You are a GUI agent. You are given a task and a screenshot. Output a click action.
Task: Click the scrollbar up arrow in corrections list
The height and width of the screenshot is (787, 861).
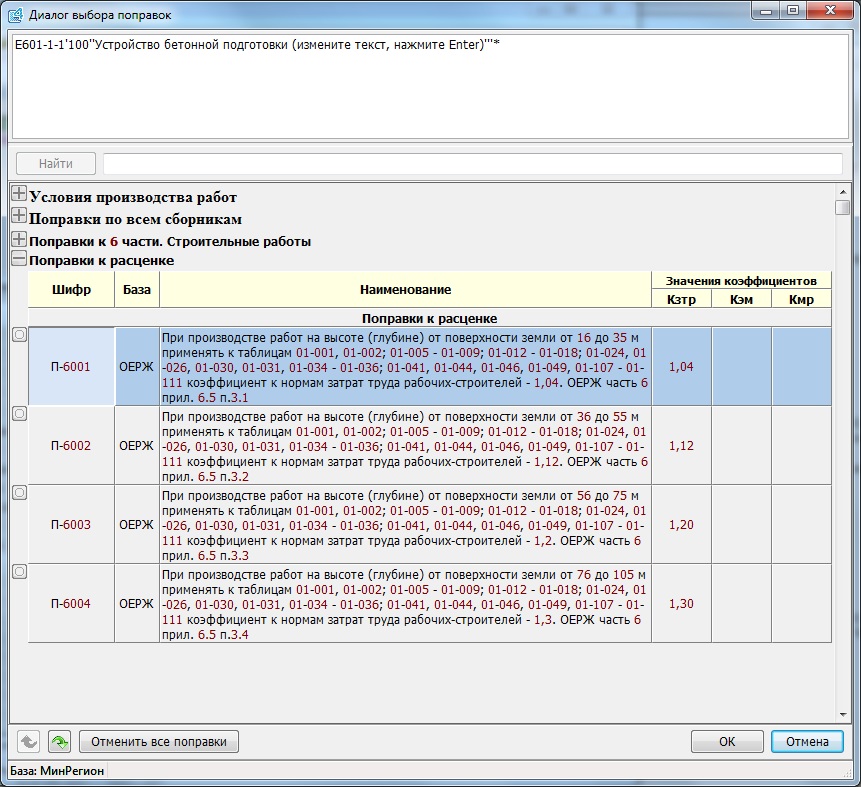tap(843, 191)
